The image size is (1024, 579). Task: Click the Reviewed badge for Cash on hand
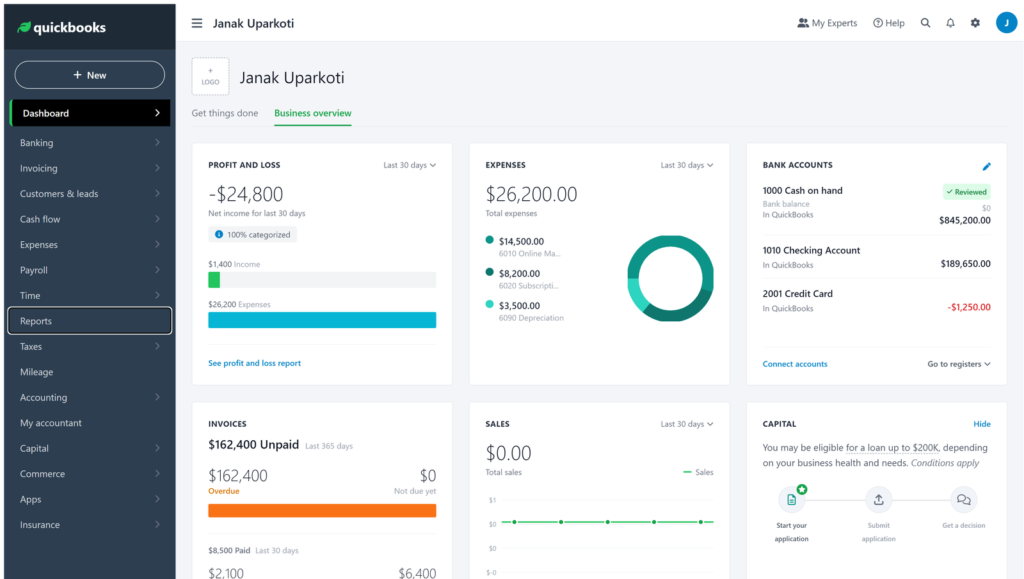pyautogui.click(x=967, y=192)
